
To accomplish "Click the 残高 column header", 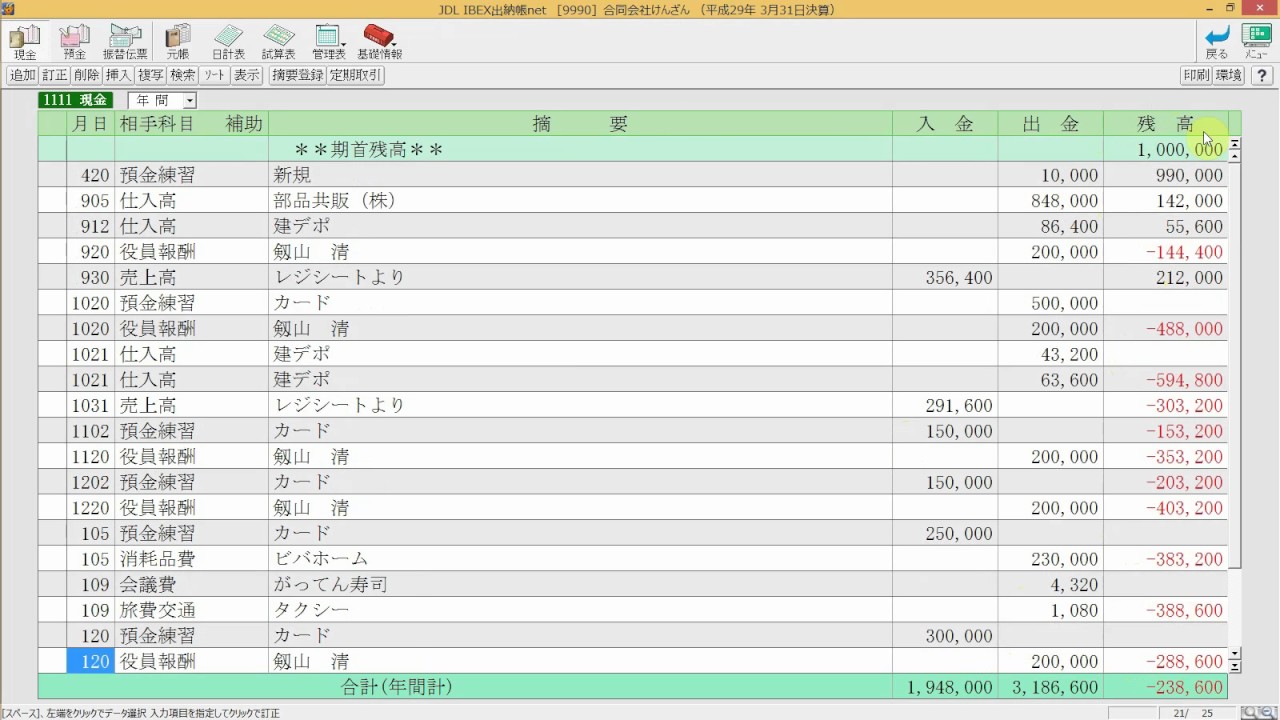I will coord(1165,124).
